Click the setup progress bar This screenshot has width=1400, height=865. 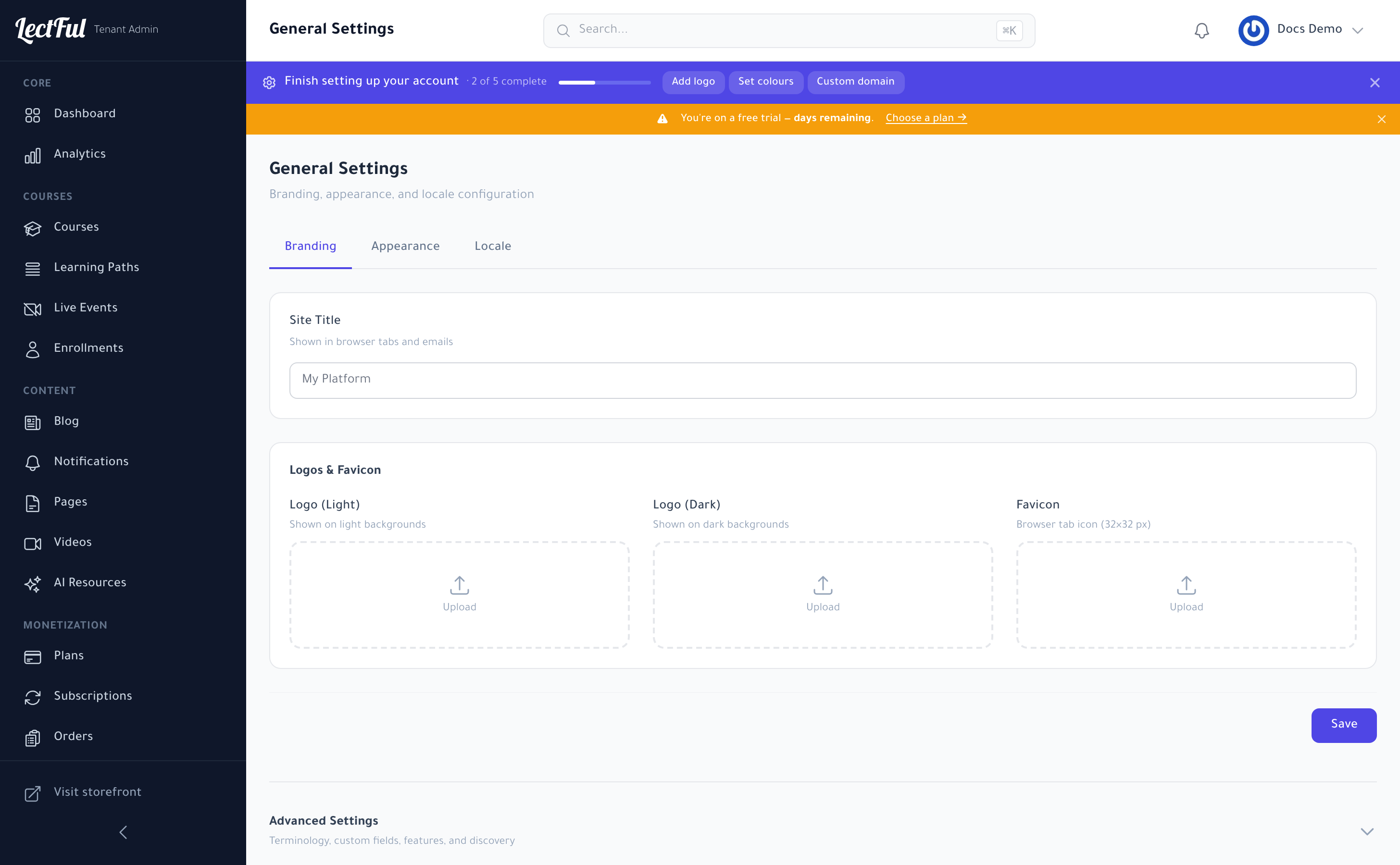click(x=604, y=82)
